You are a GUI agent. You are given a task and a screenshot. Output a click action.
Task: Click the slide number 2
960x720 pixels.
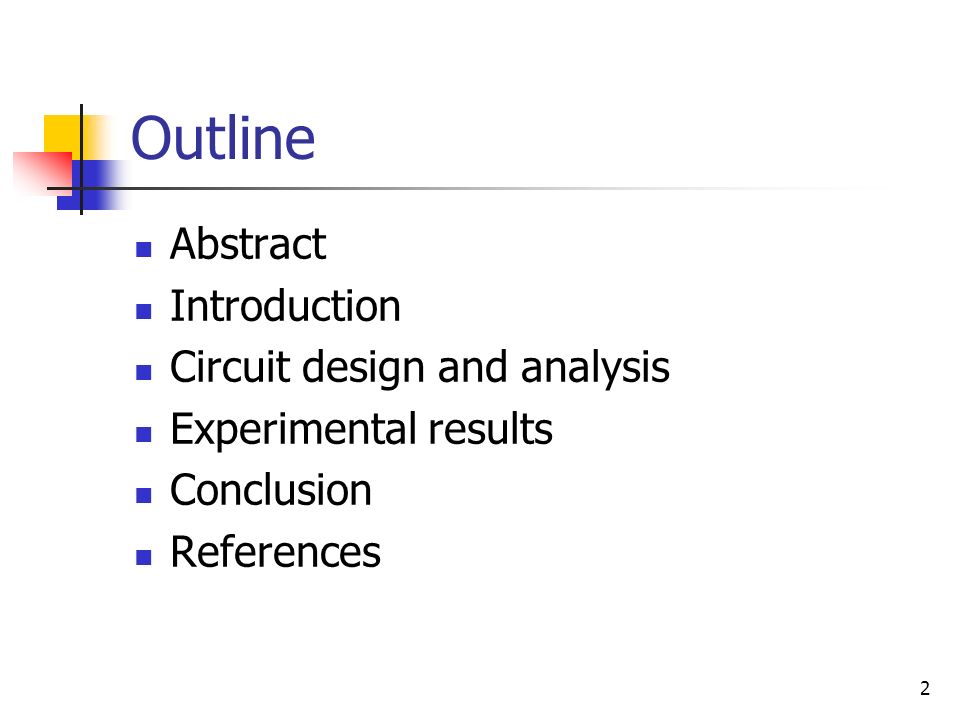924,688
